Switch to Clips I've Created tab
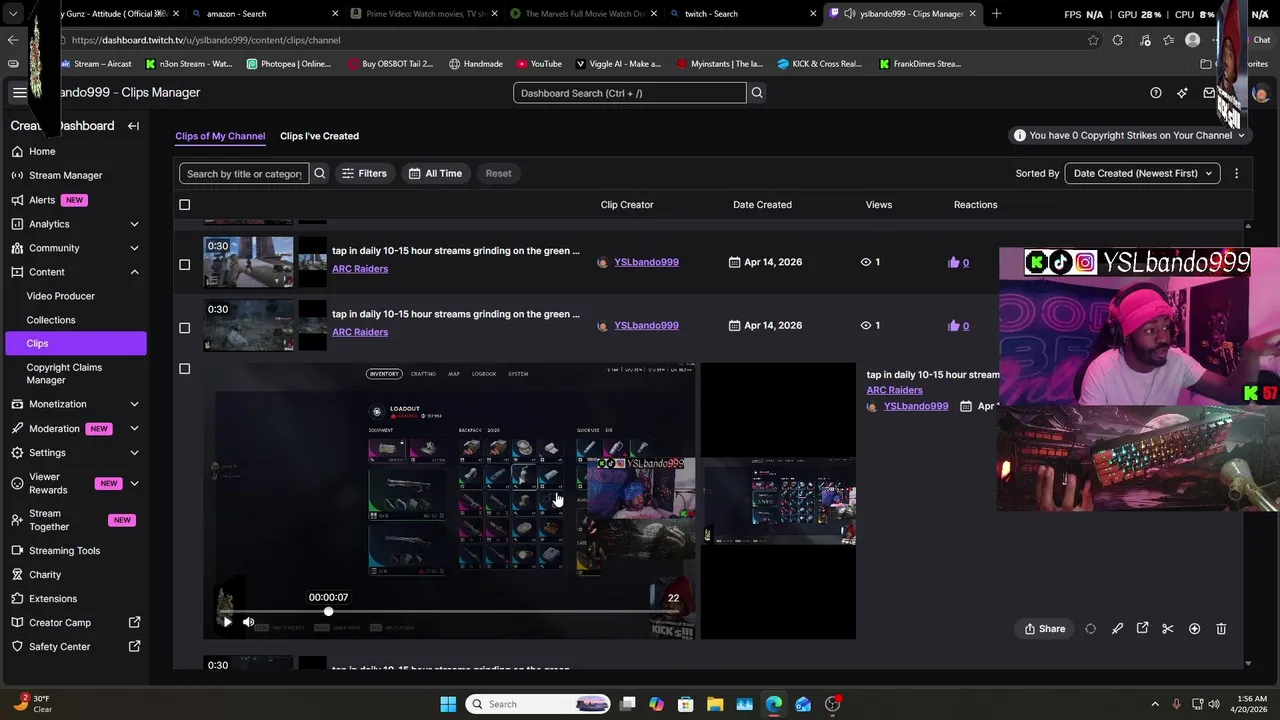 coord(319,136)
